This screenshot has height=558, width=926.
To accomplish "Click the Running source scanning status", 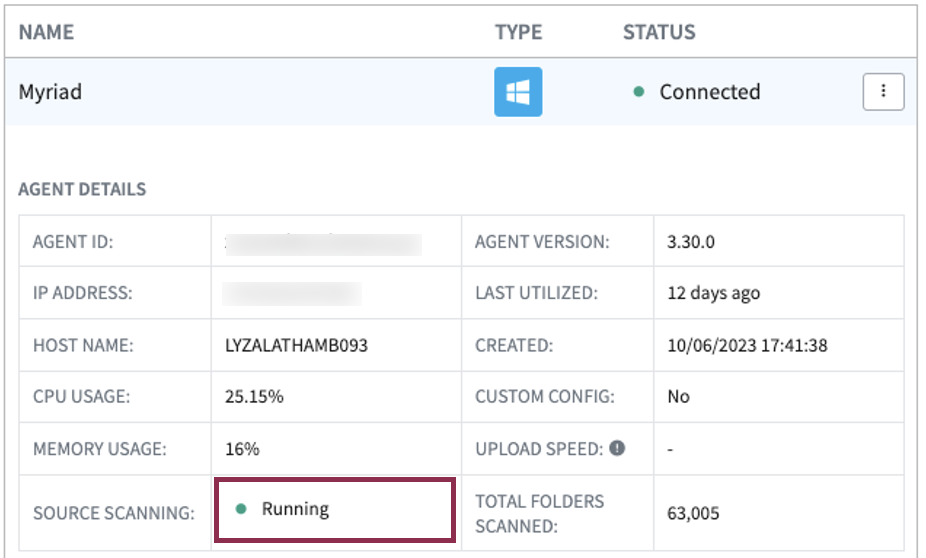I will (295, 509).
